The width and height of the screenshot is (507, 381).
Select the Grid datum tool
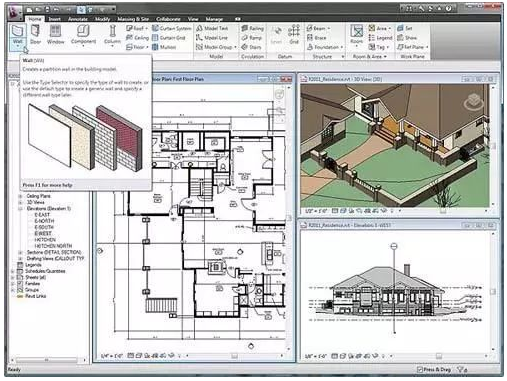tap(294, 35)
